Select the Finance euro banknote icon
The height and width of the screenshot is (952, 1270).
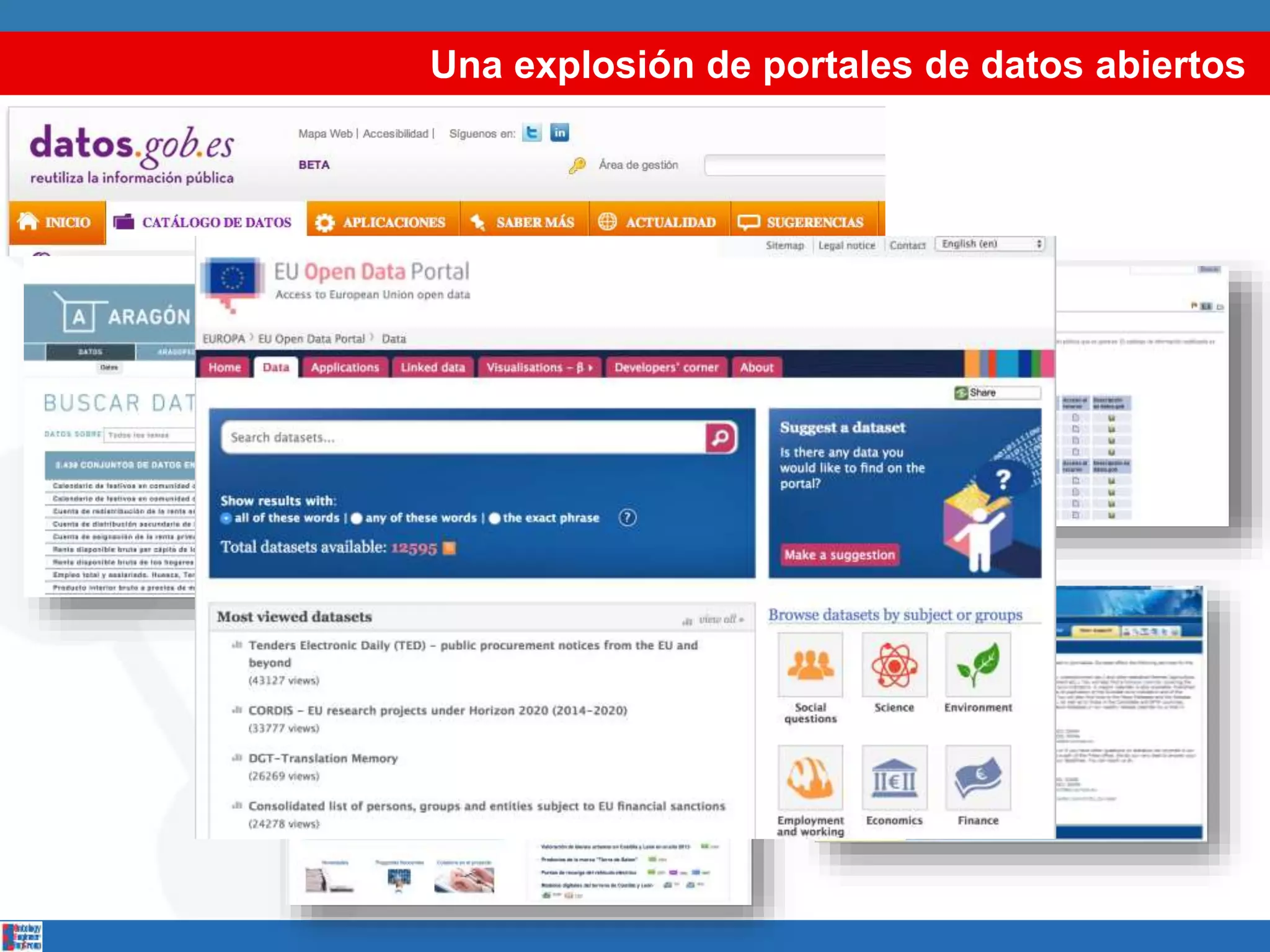coord(978,778)
